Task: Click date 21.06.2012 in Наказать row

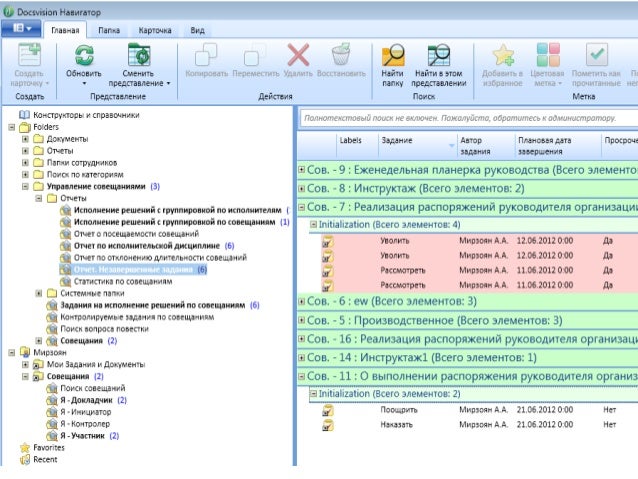Action: pos(545,425)
